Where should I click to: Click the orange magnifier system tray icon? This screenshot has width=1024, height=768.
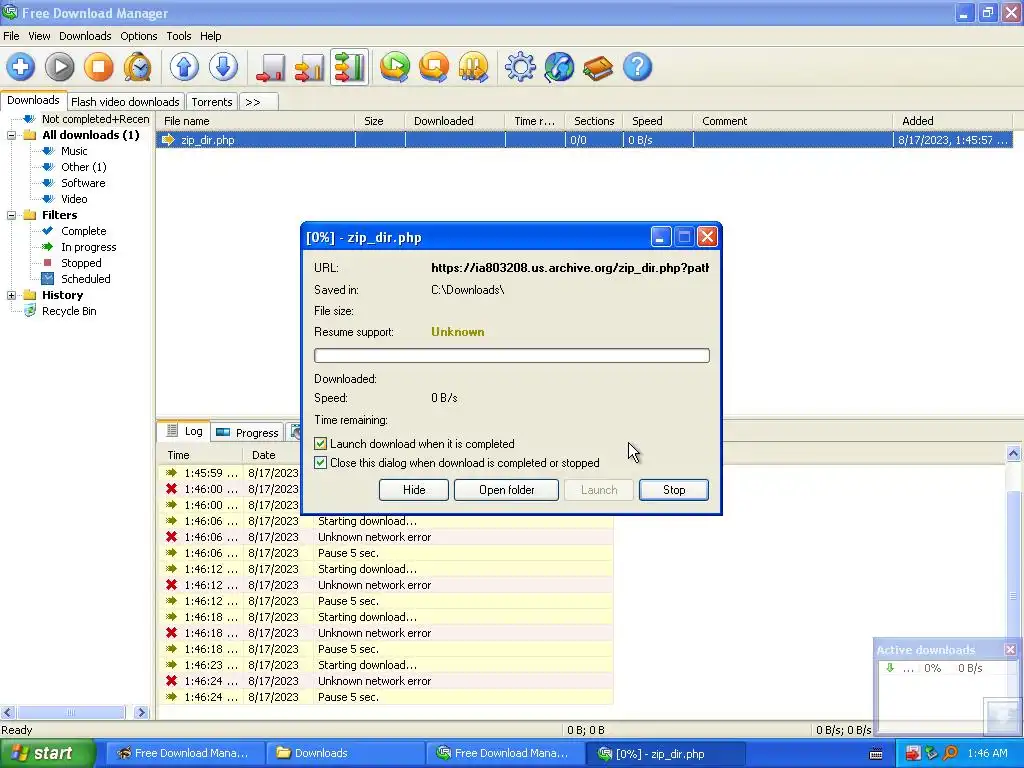[x=950, y=753]
